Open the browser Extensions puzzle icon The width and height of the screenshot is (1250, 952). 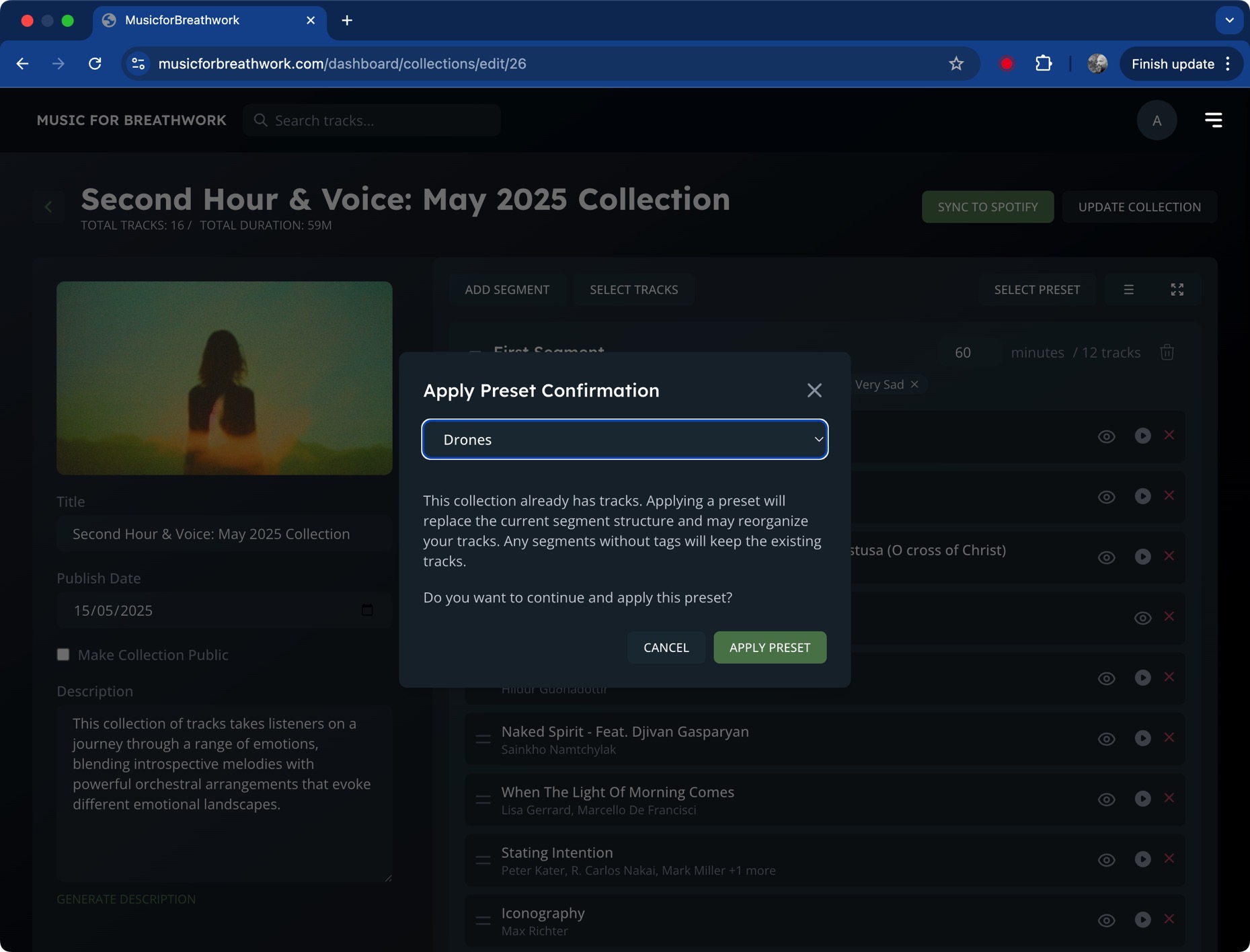tap(1044, 64)
